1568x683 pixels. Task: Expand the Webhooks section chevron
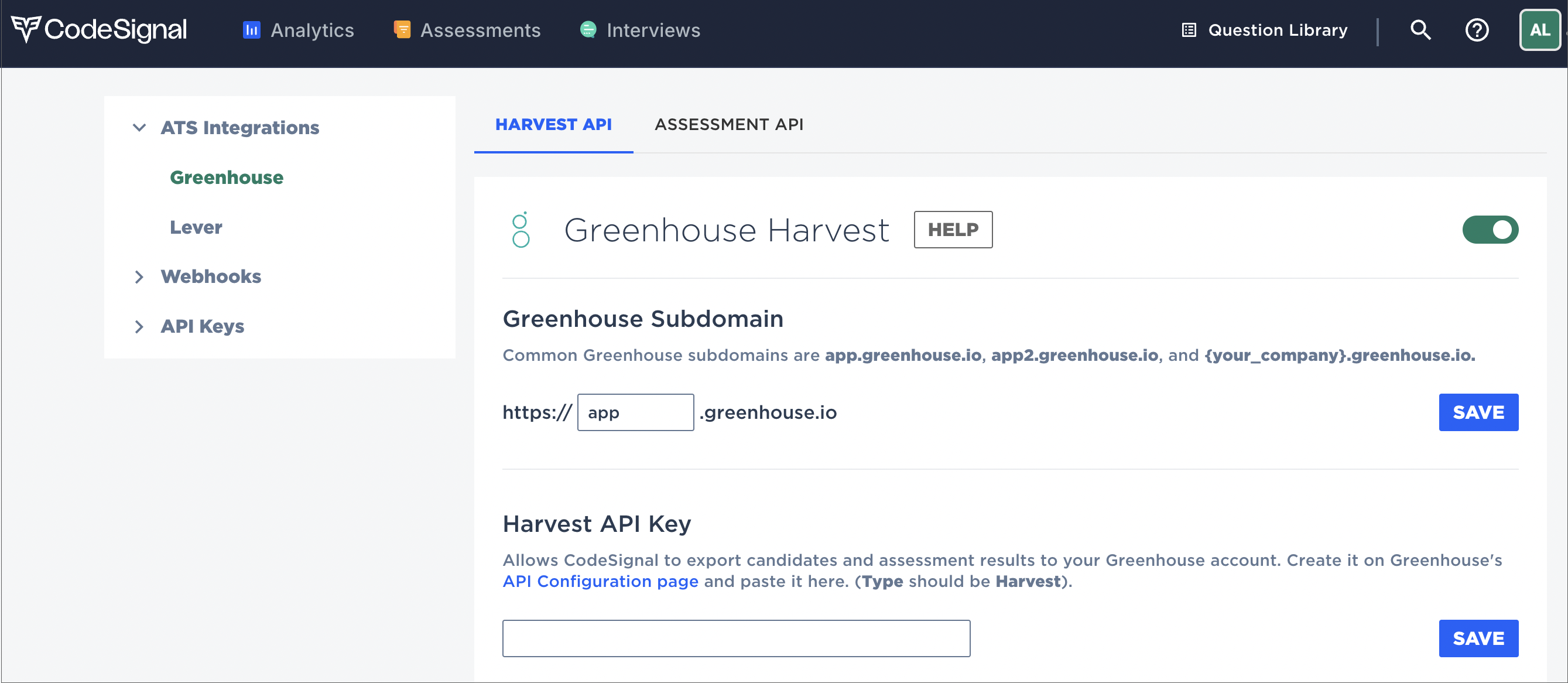tap(139, 276)
